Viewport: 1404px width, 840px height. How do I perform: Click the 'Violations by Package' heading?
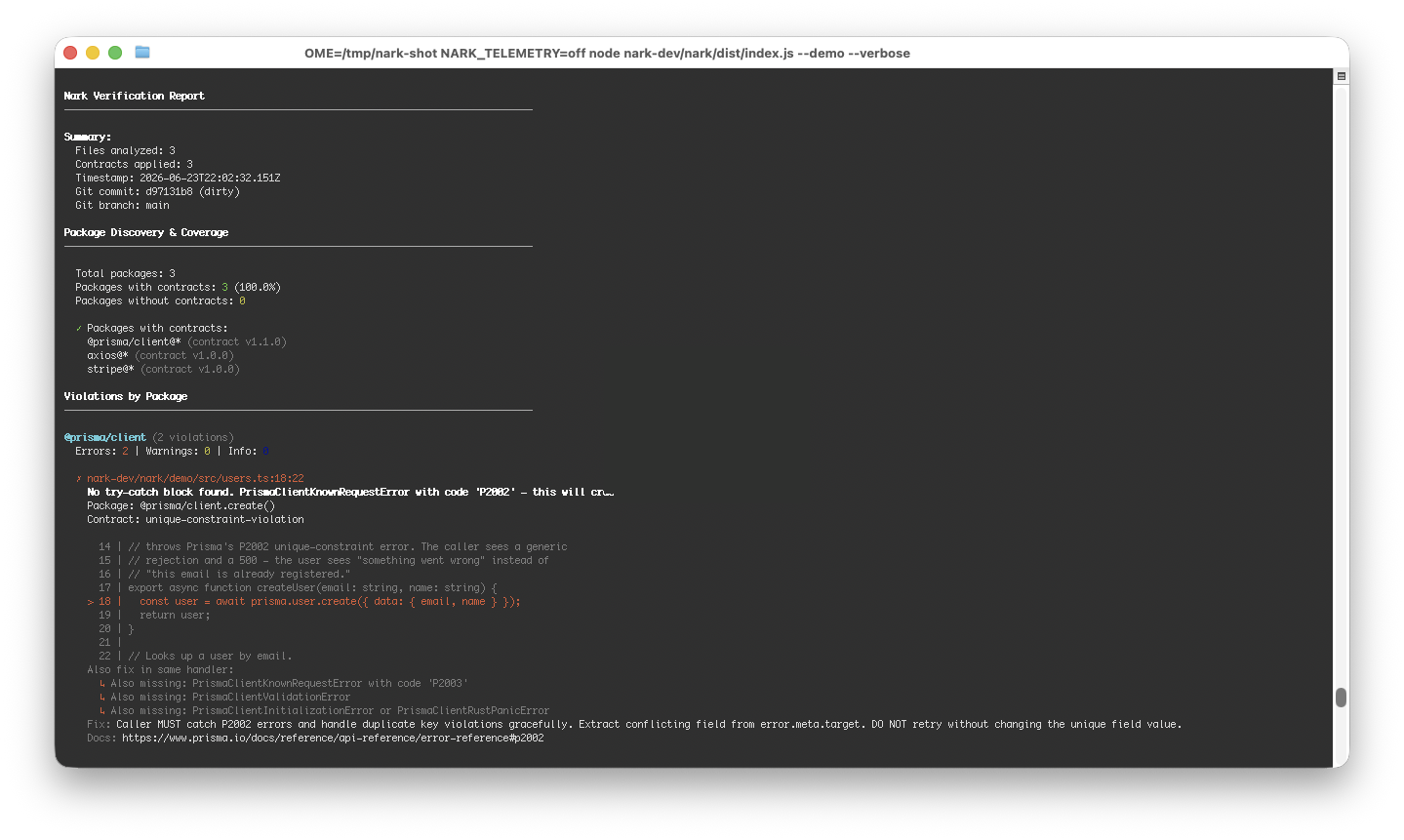(125, 396)
